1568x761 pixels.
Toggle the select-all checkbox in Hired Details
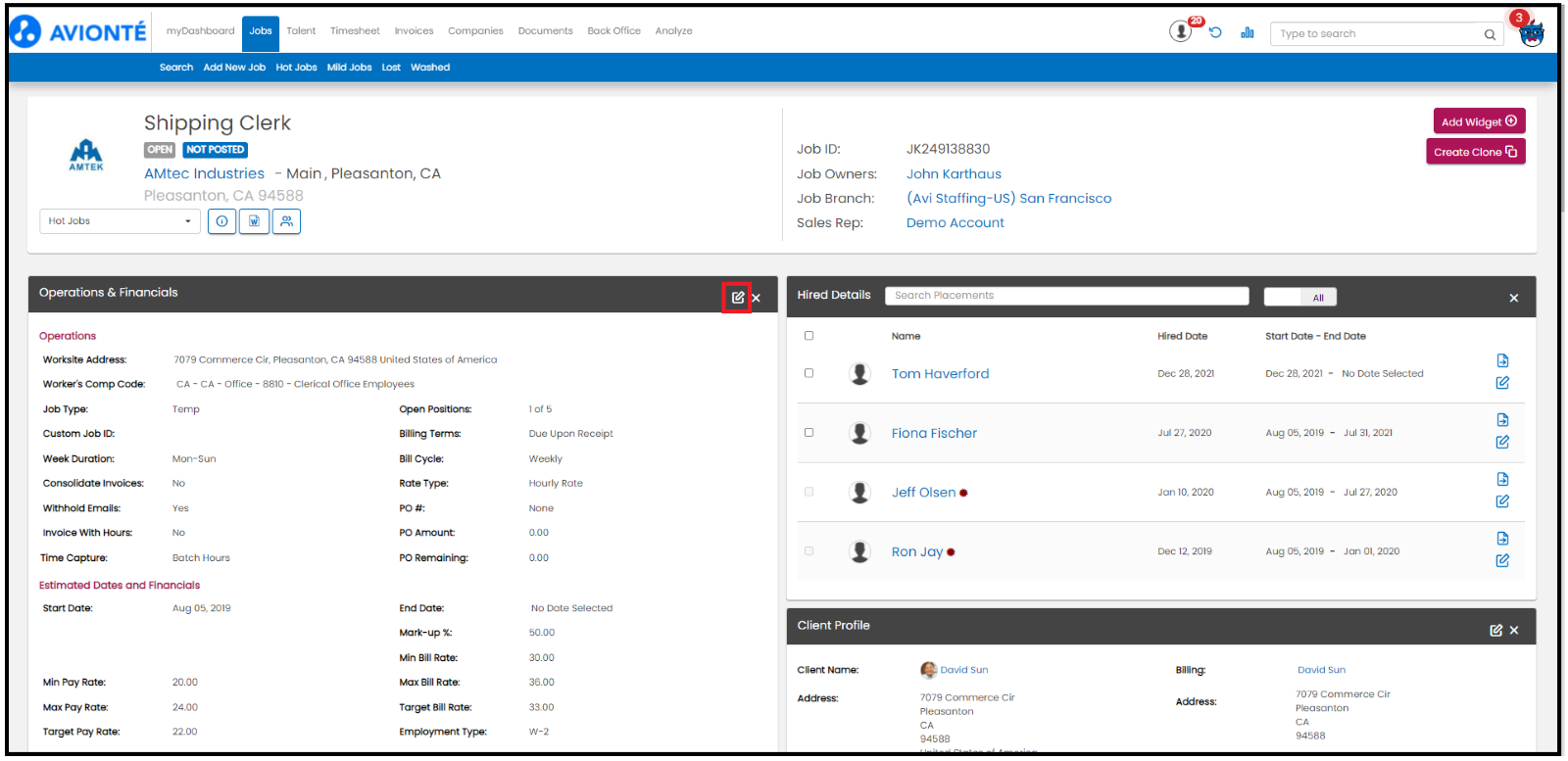click(808, 336)
